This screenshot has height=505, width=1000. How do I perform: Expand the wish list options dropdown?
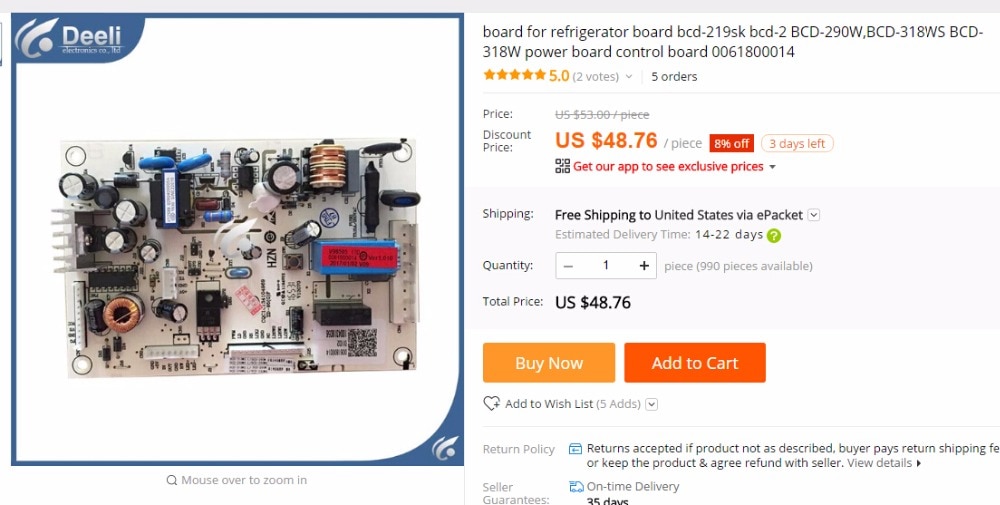point(652,404)
